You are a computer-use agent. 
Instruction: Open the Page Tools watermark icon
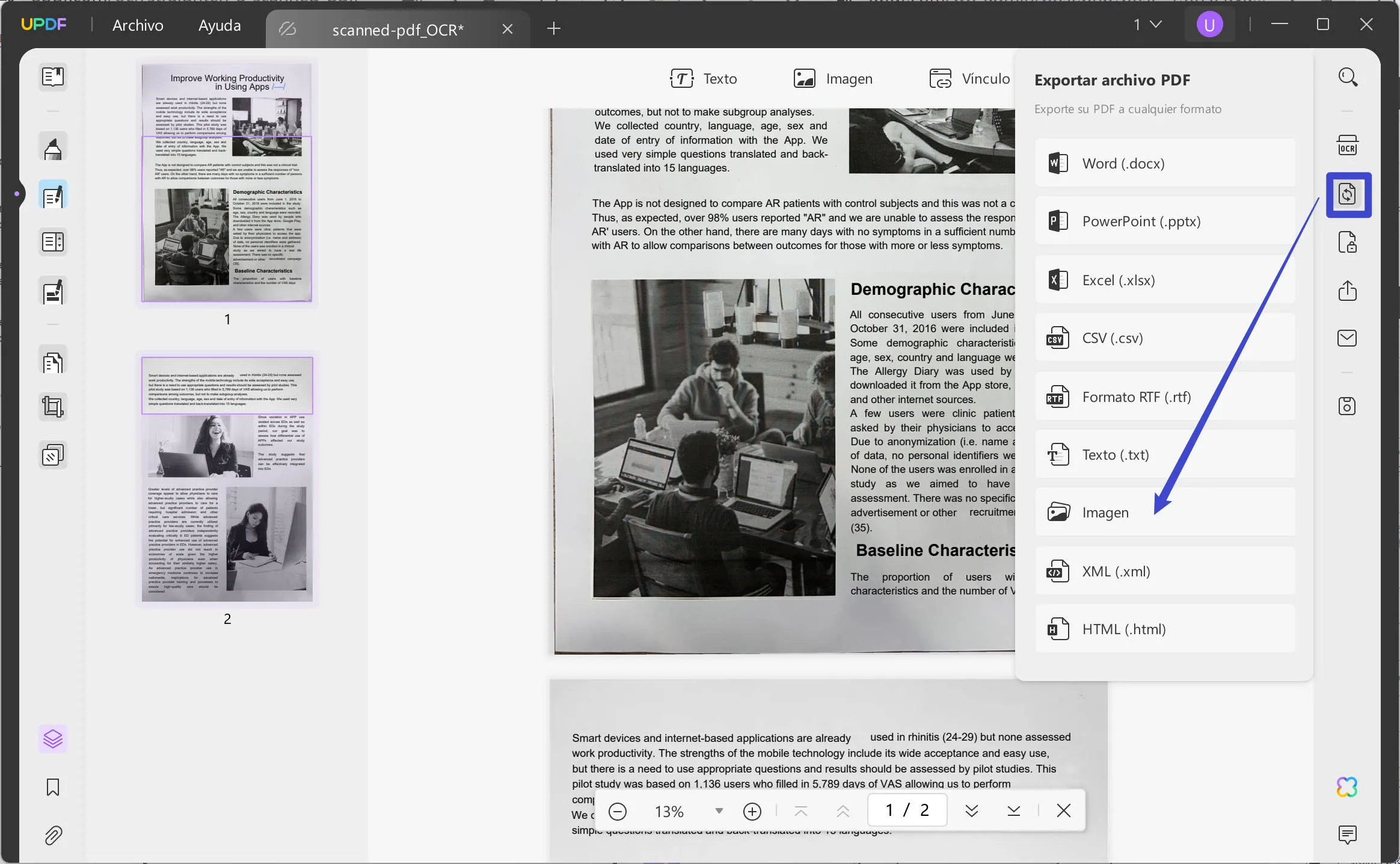pyautogui.click(x=53, y=455)
